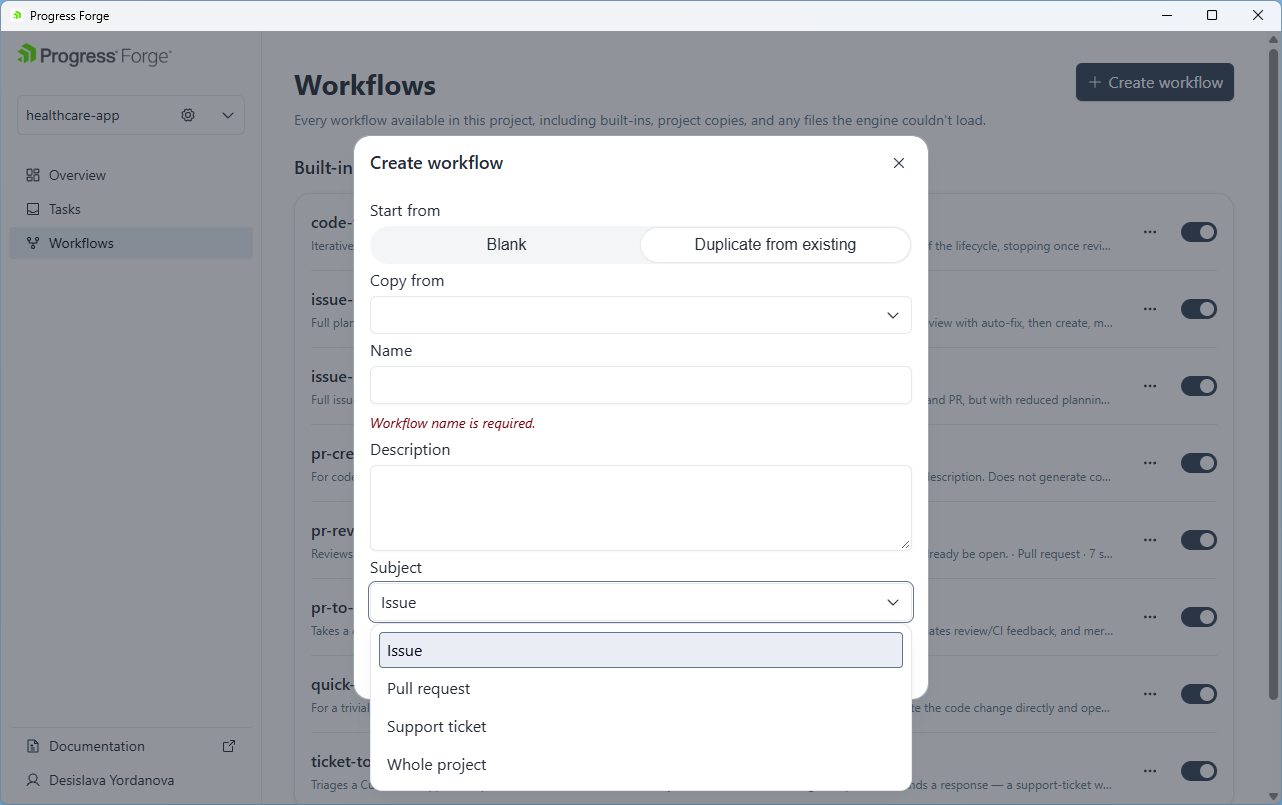
Task: Focus the workflow Name input field
Action: tap(641, 385)
